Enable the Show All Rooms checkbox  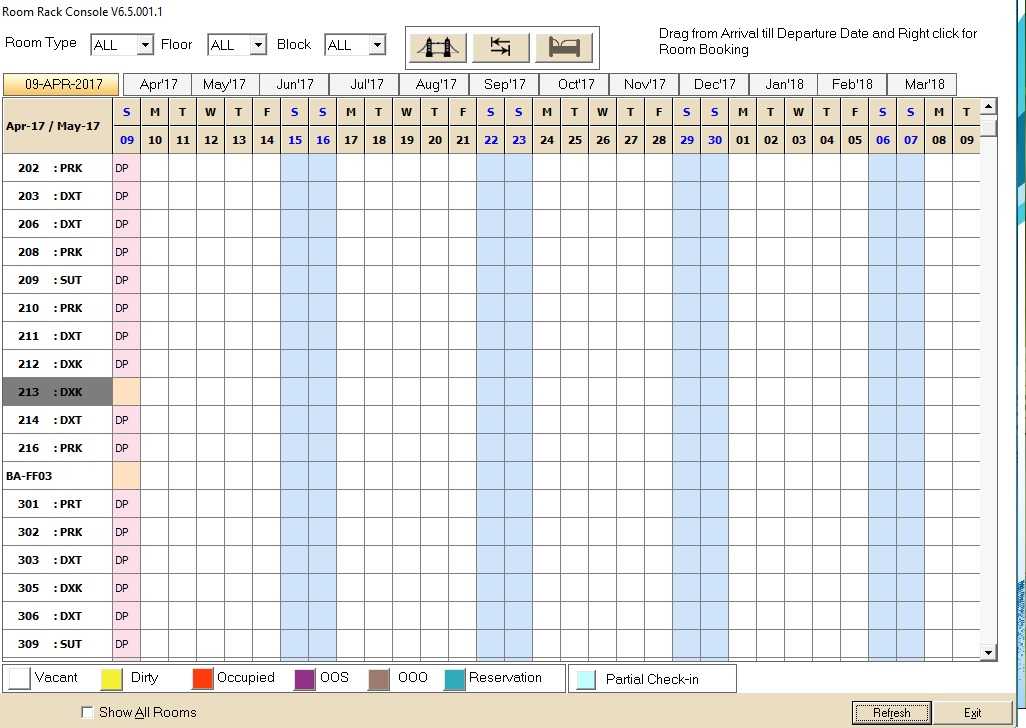coord(87,713)
